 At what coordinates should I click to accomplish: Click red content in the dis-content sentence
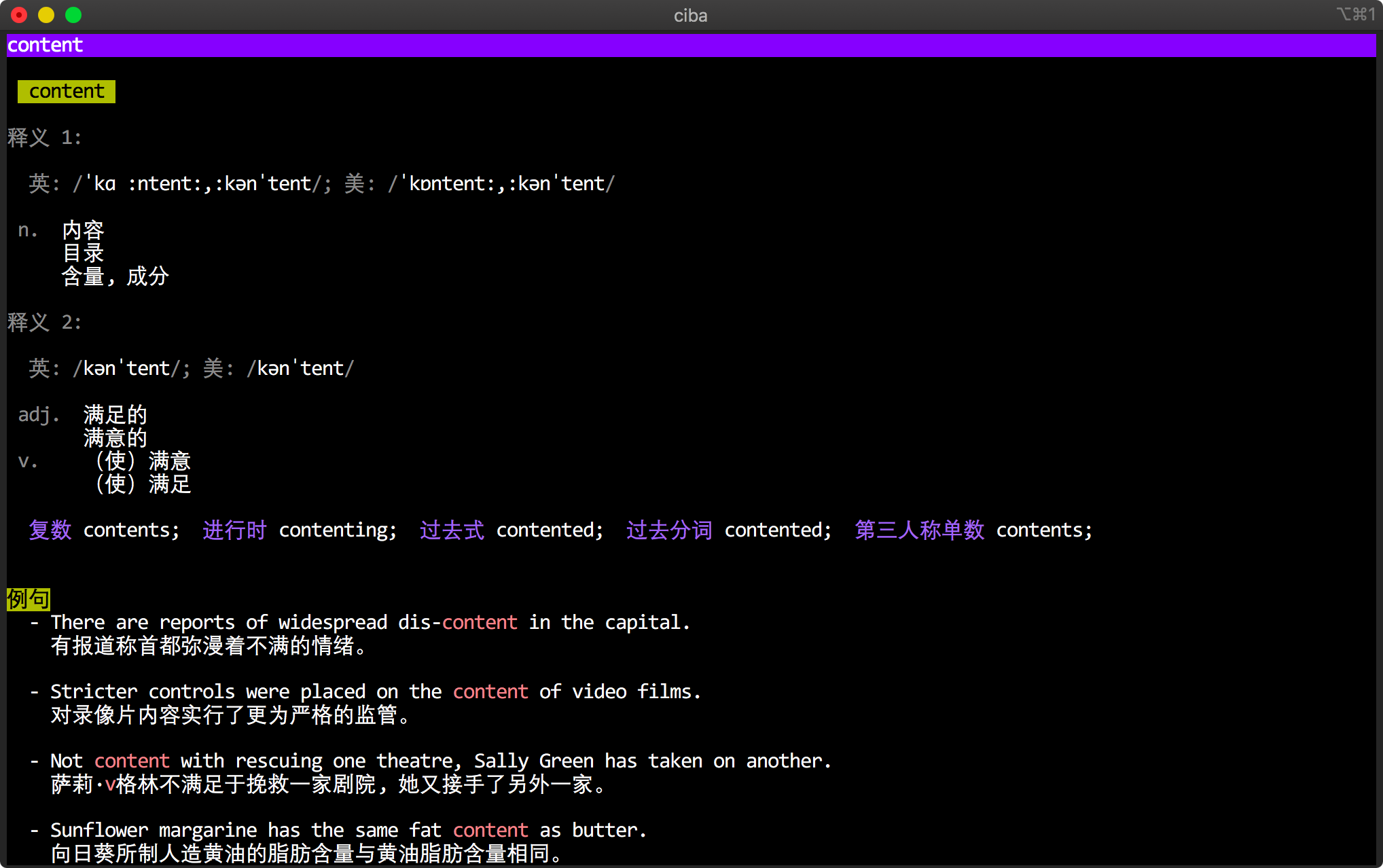480,623
